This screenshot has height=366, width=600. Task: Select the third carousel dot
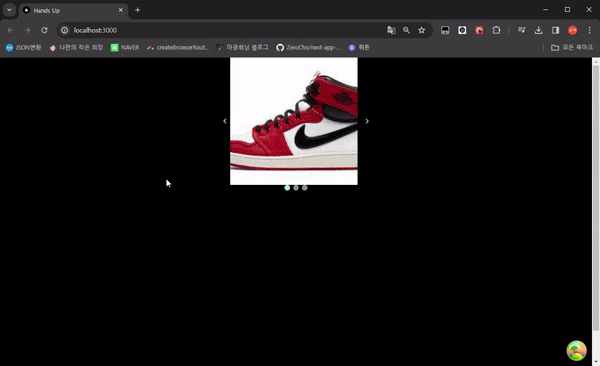click(305, 188)
